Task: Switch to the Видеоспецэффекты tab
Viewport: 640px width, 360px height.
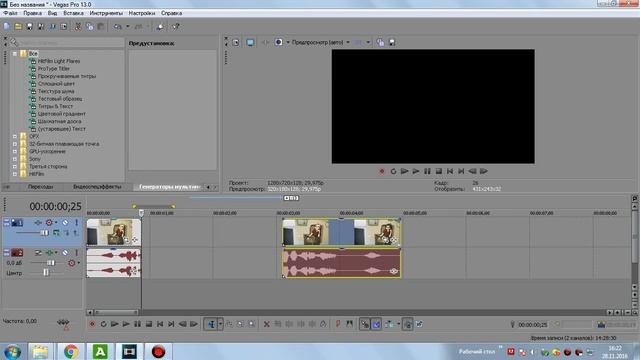Action: pos(97,187)
